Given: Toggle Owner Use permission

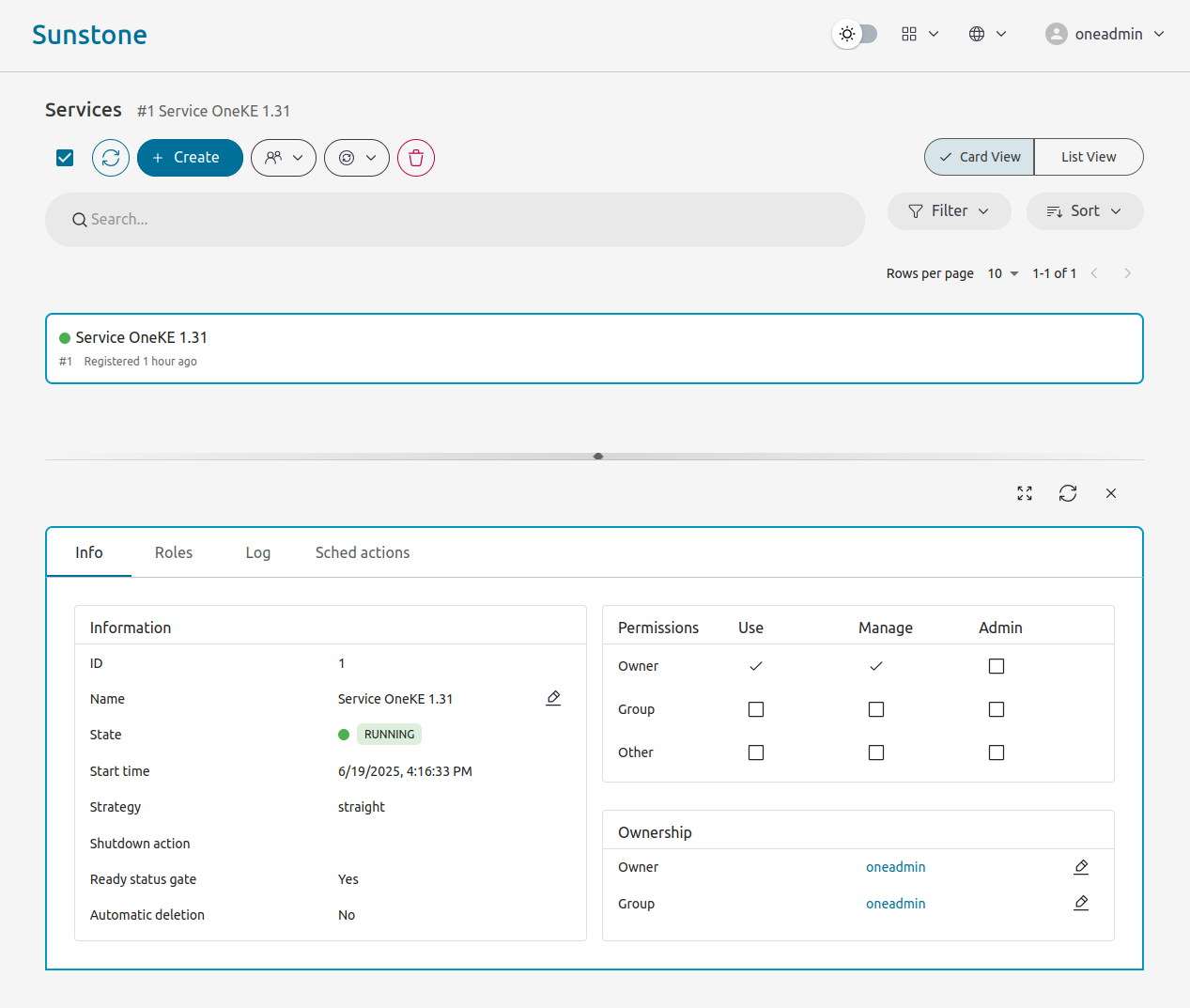Looking at the screenshot, I should click(x=756, y=666).
